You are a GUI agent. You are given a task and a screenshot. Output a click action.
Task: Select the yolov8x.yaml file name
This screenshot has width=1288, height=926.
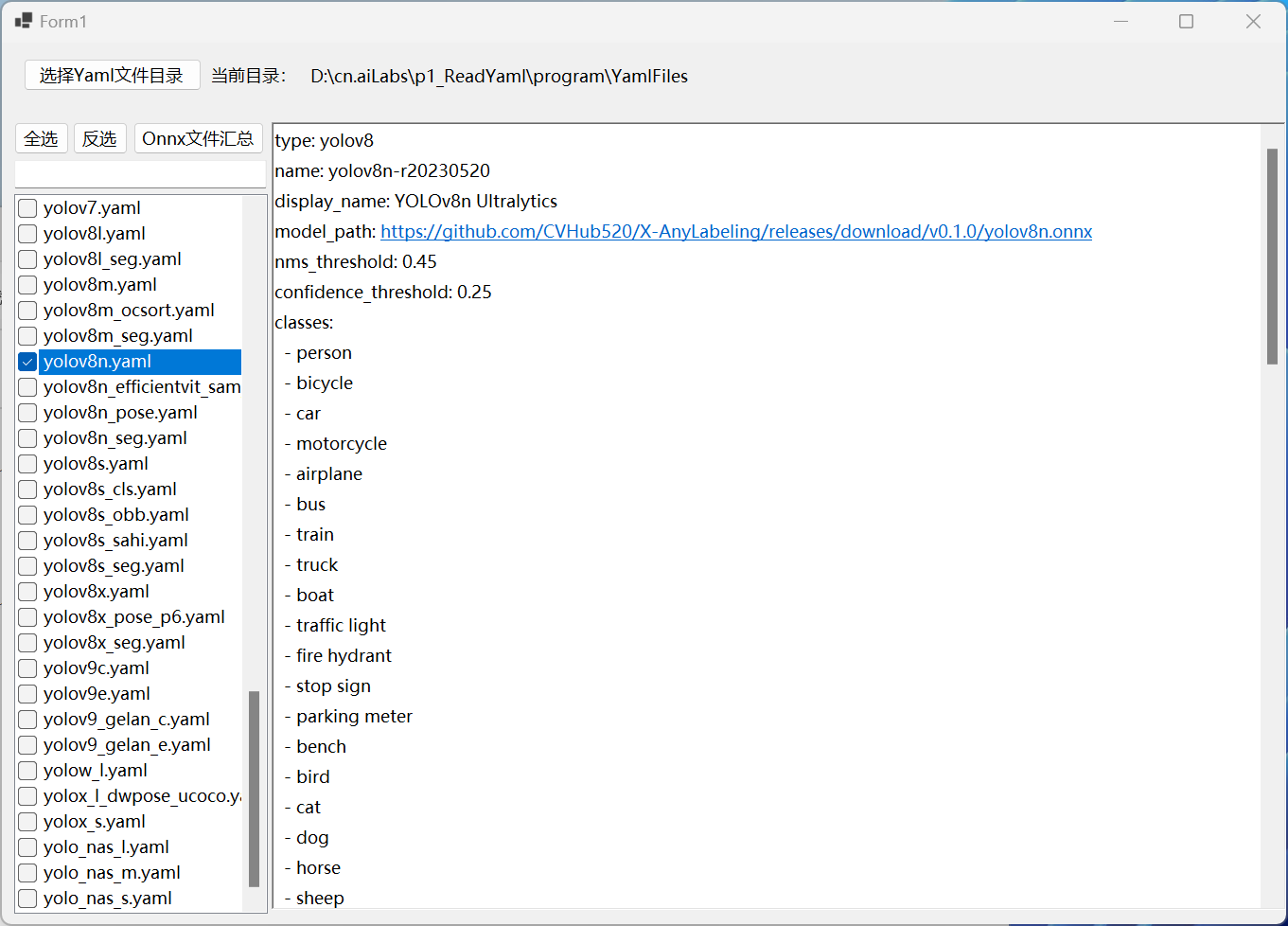click(97, 592)
